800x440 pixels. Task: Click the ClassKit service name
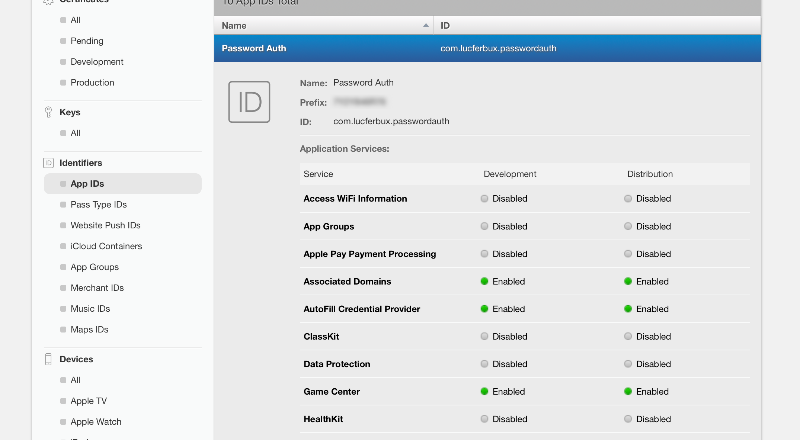tap(321, 336)
